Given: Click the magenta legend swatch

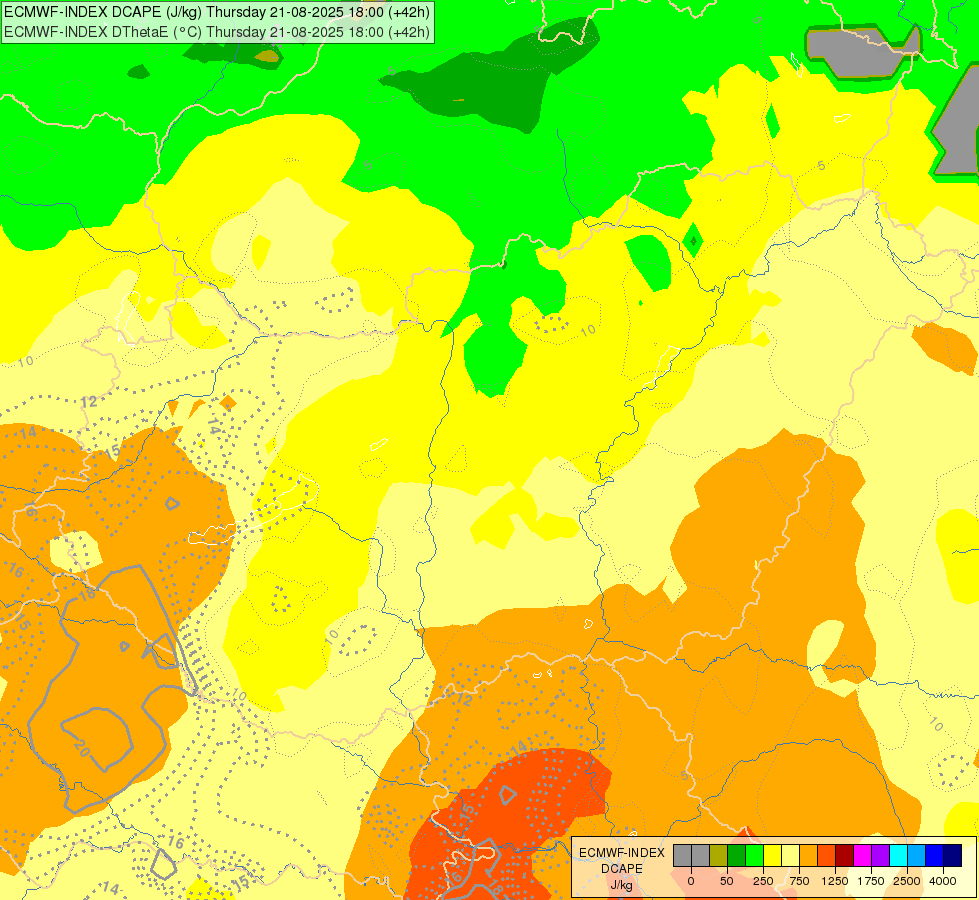Looking at the screenshot, I should 862,856.
